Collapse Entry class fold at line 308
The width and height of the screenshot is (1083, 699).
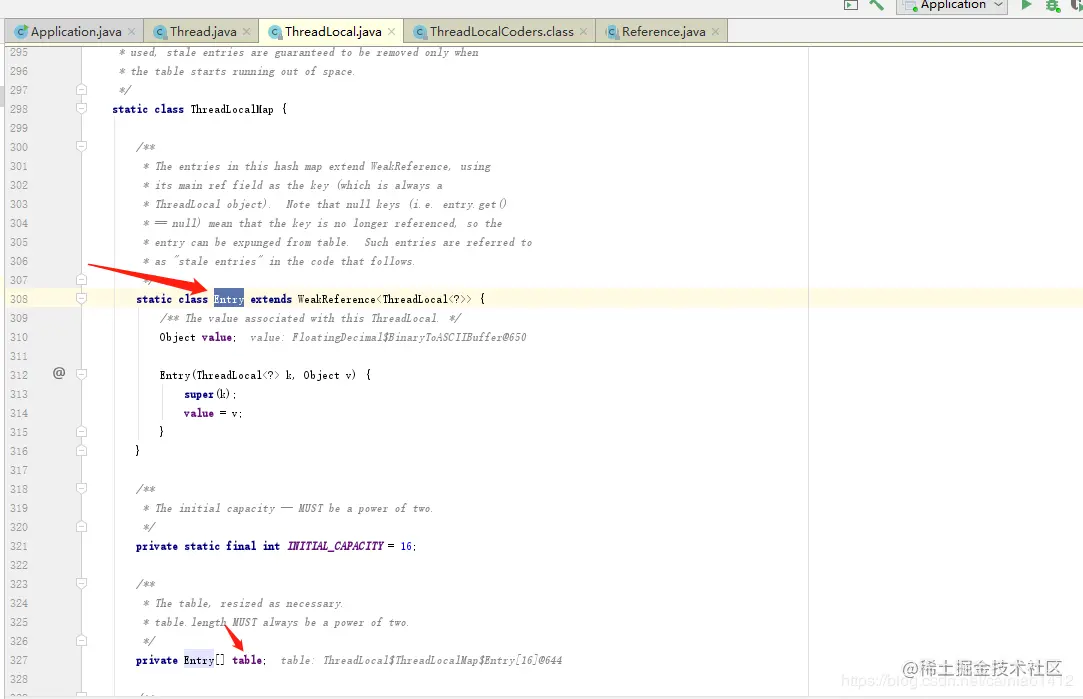pyautogui.click(x=82, y=298)
